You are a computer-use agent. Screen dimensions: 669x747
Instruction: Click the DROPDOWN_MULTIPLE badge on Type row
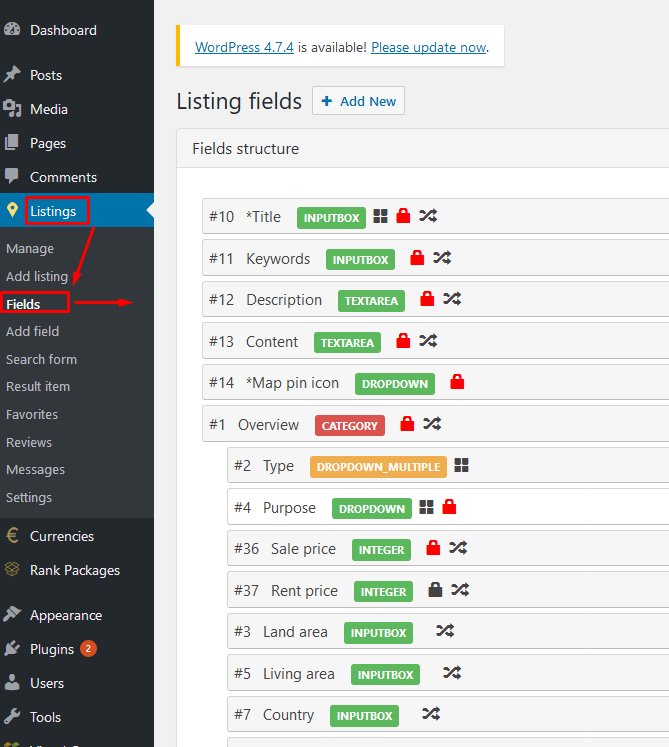click(x=378, y=467)
